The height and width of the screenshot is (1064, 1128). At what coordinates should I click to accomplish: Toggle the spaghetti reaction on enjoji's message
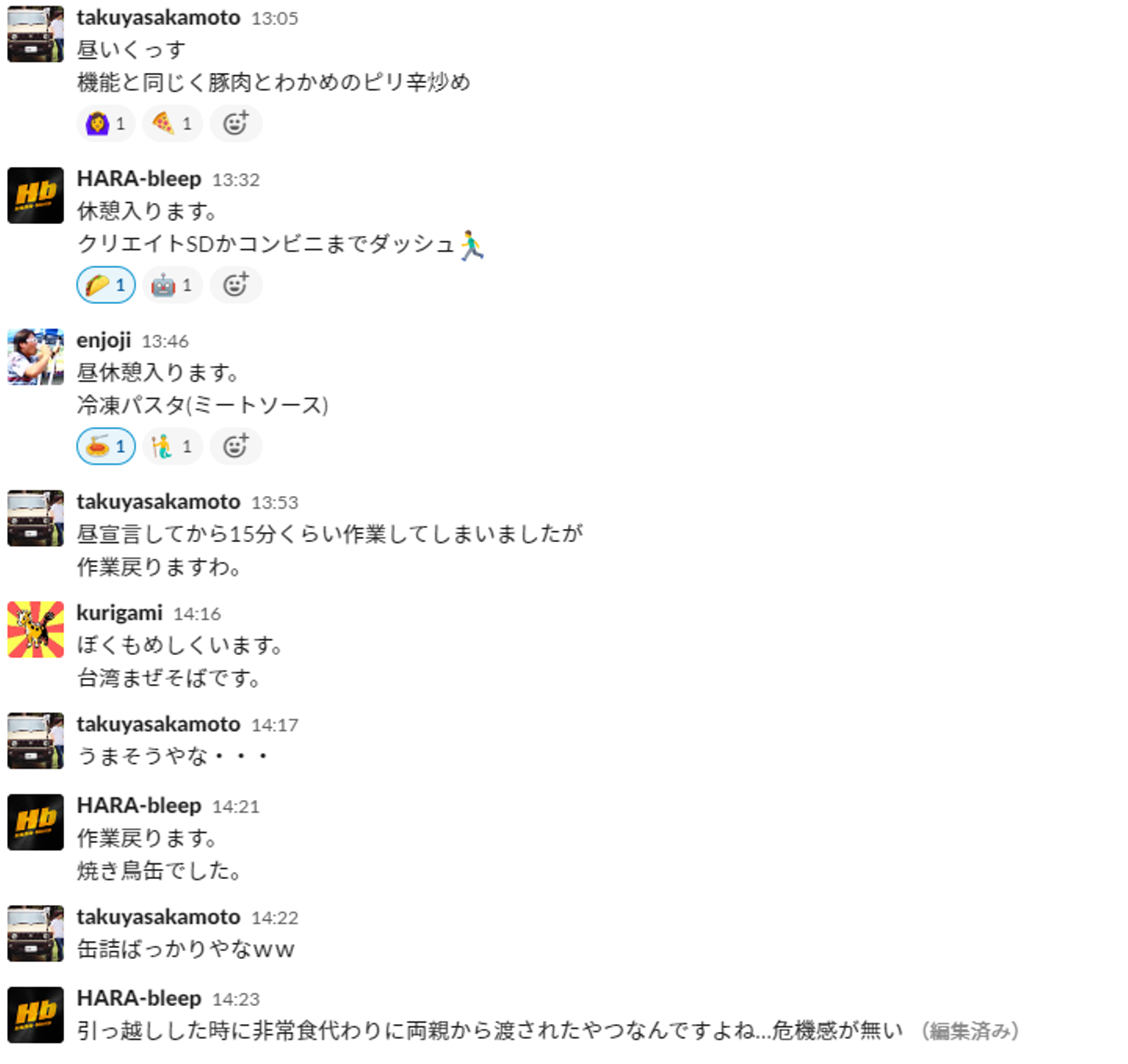106,447
